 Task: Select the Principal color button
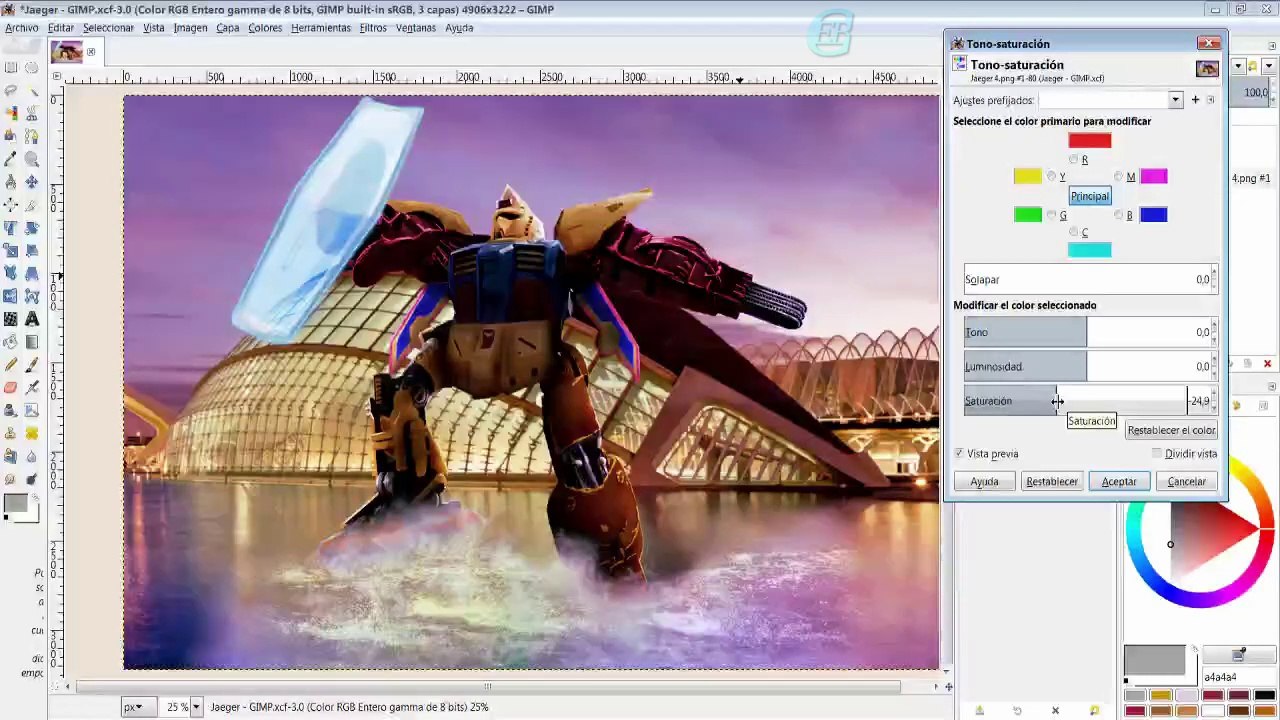click(x=1090, y=196)
